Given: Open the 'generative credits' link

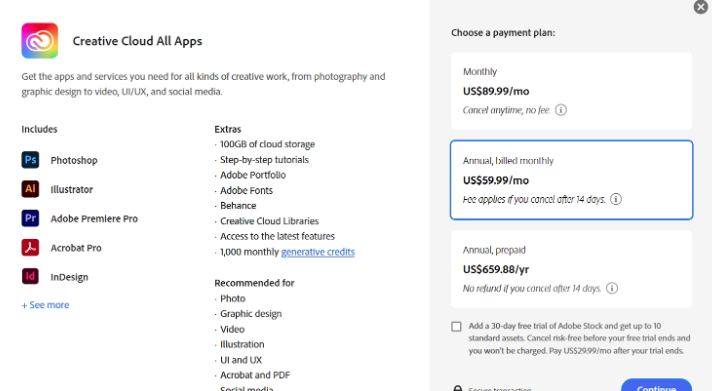Looking at the screenshot, I should pyautogui.click(x=318, y=252).
